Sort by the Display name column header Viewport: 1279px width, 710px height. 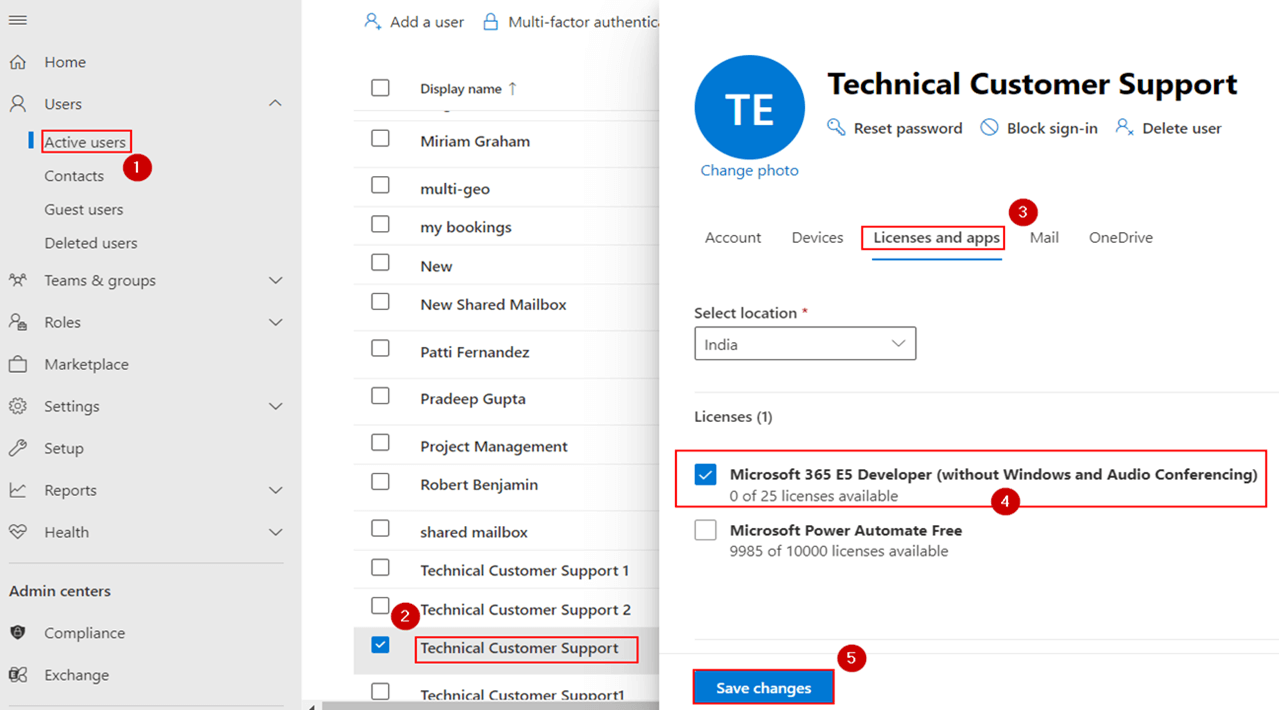pos(461,89)
